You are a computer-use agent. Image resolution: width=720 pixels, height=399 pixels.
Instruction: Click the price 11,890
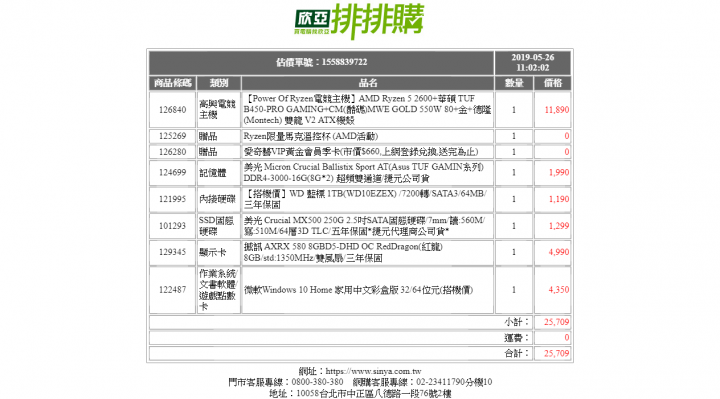click(x=557, y=110)
